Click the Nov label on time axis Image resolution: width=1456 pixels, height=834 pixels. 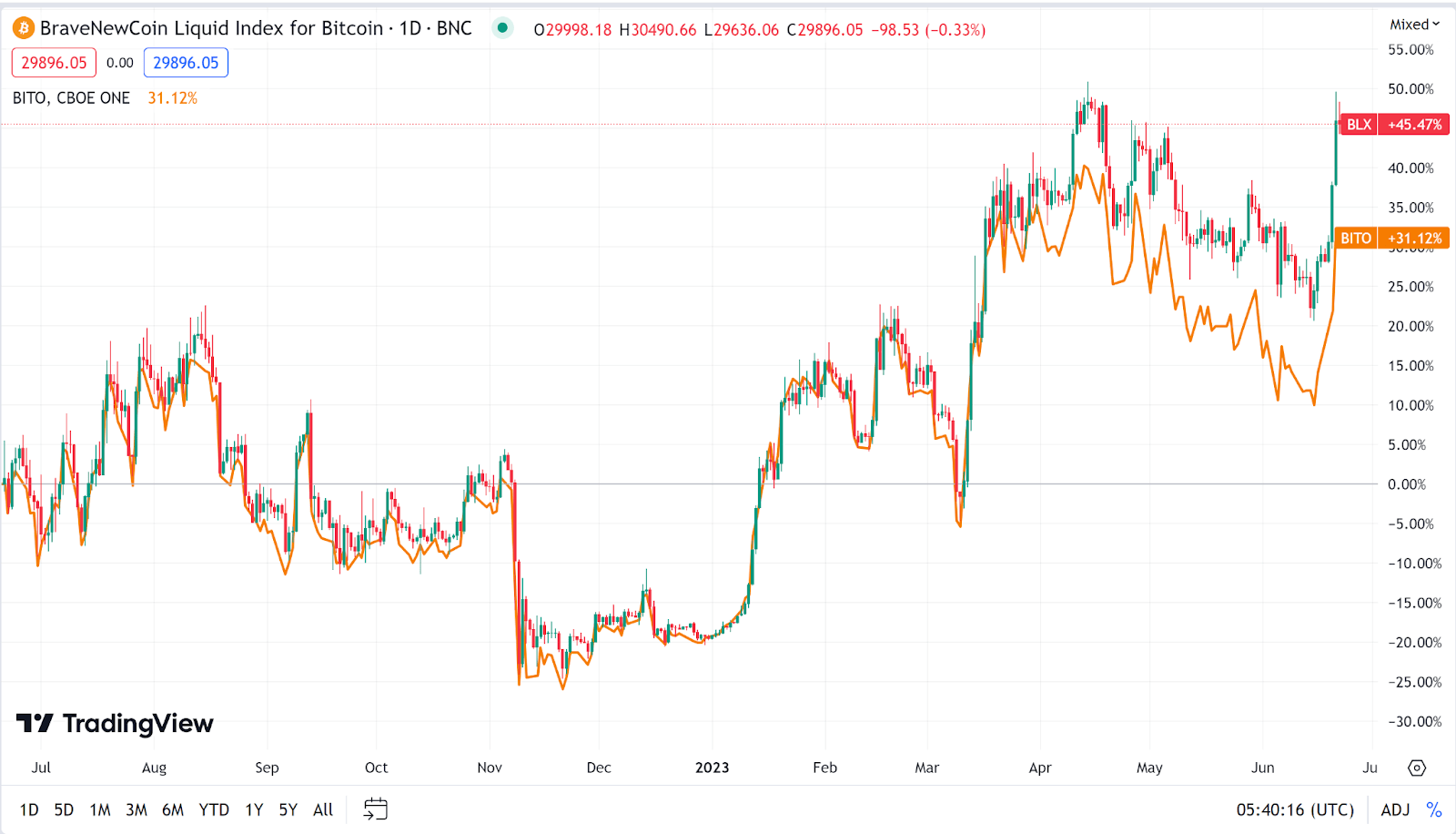490,768
